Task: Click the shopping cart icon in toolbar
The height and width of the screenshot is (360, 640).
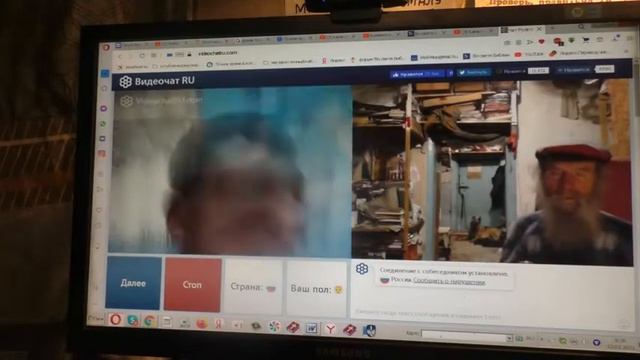Action: [586, 40]
